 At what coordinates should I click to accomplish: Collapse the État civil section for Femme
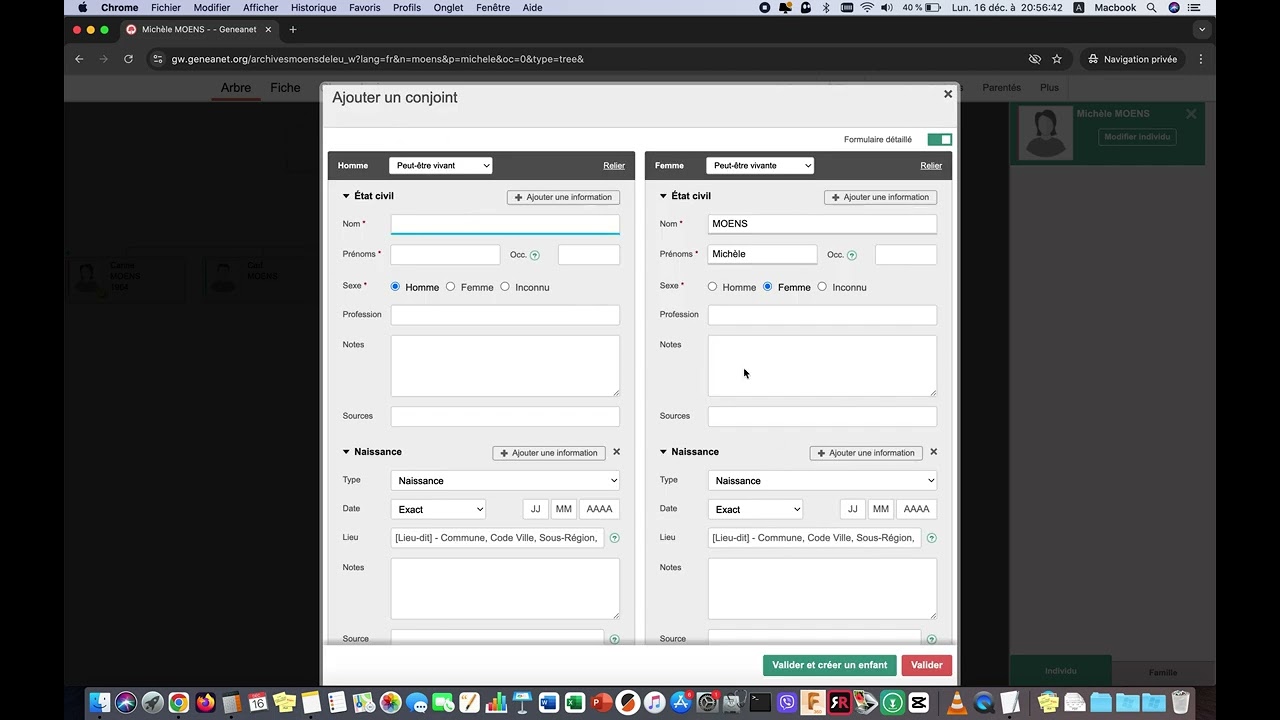click(x=663, y=196)
